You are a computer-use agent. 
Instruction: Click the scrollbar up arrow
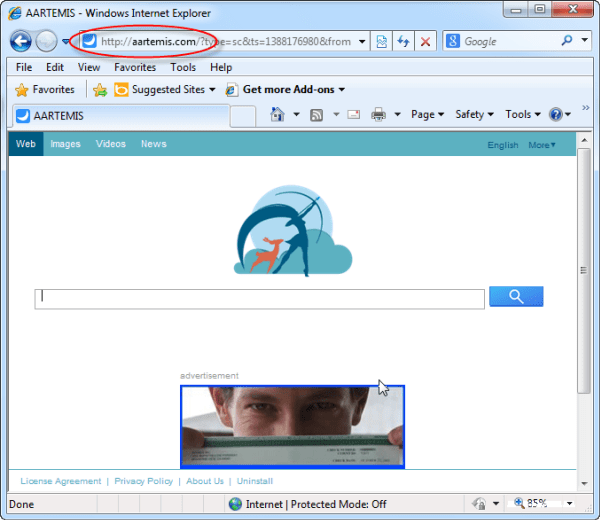tap(584, 140)
